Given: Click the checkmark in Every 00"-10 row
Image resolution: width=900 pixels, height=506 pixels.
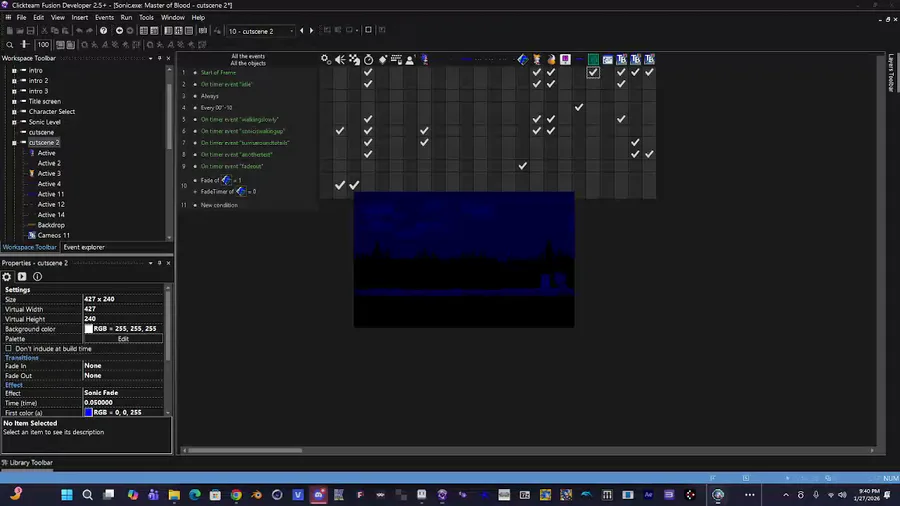Looking at the screenshot, I should 579,107.
